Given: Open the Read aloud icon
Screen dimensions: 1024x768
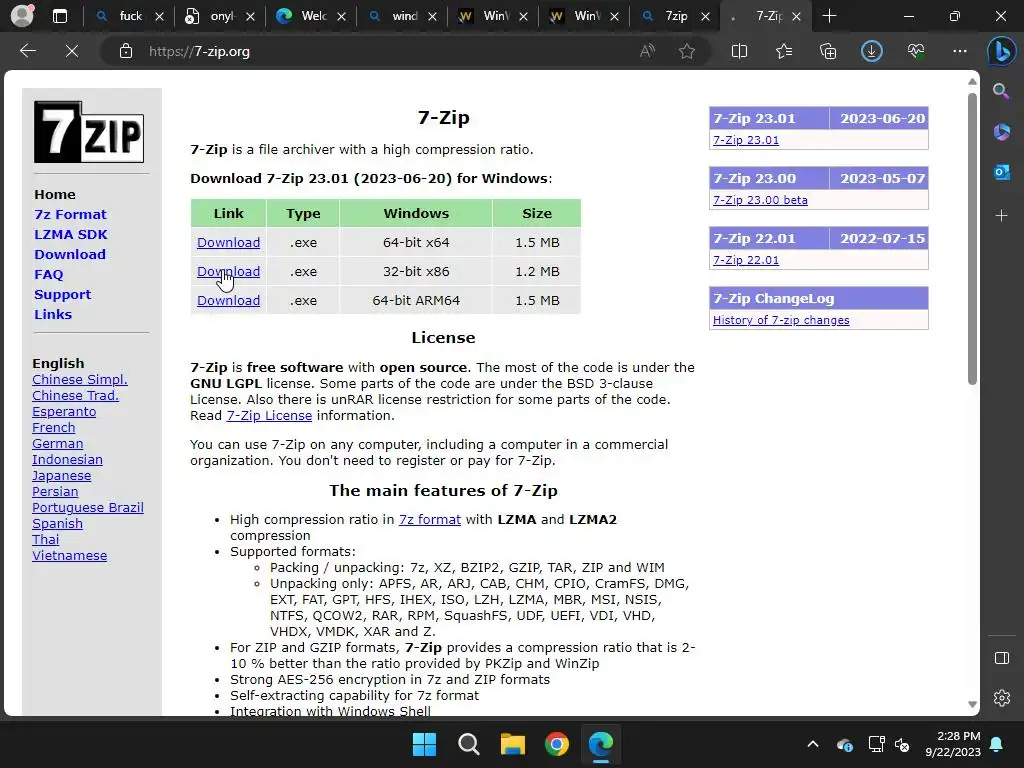Looking at the screenshot, I should coord(647,51).
